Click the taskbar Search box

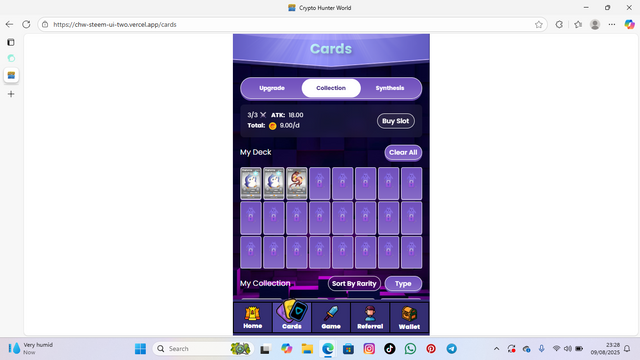(203, 349)
